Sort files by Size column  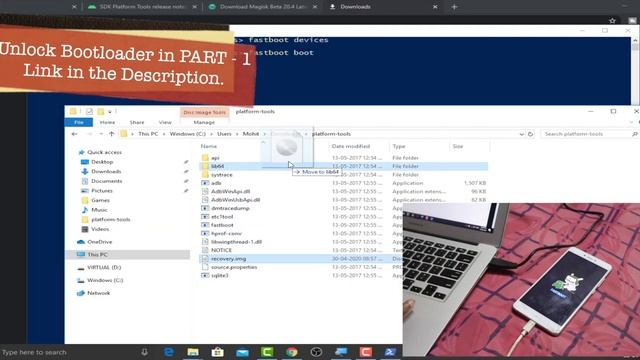(x=458, y=146)
